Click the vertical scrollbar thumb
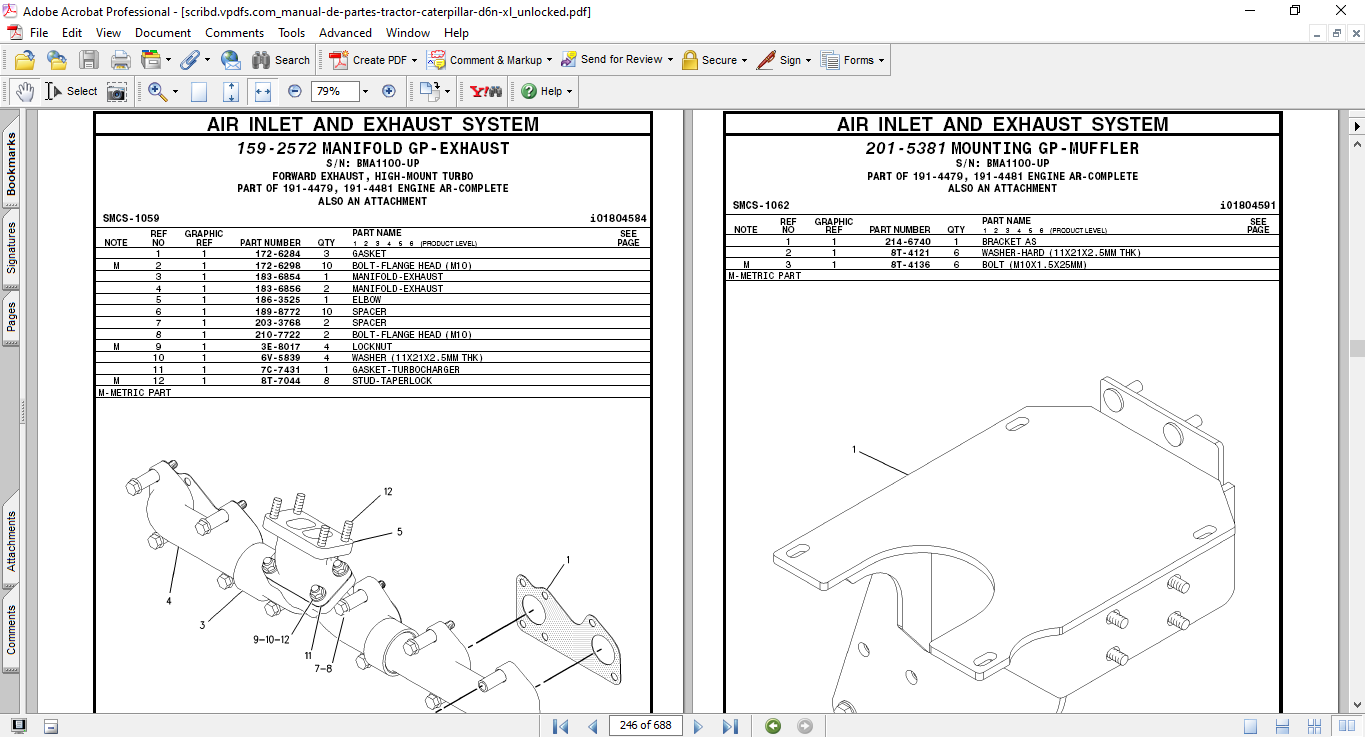Image resolution: width=1365 pixels, height=737 pixels. point(1356,348)
